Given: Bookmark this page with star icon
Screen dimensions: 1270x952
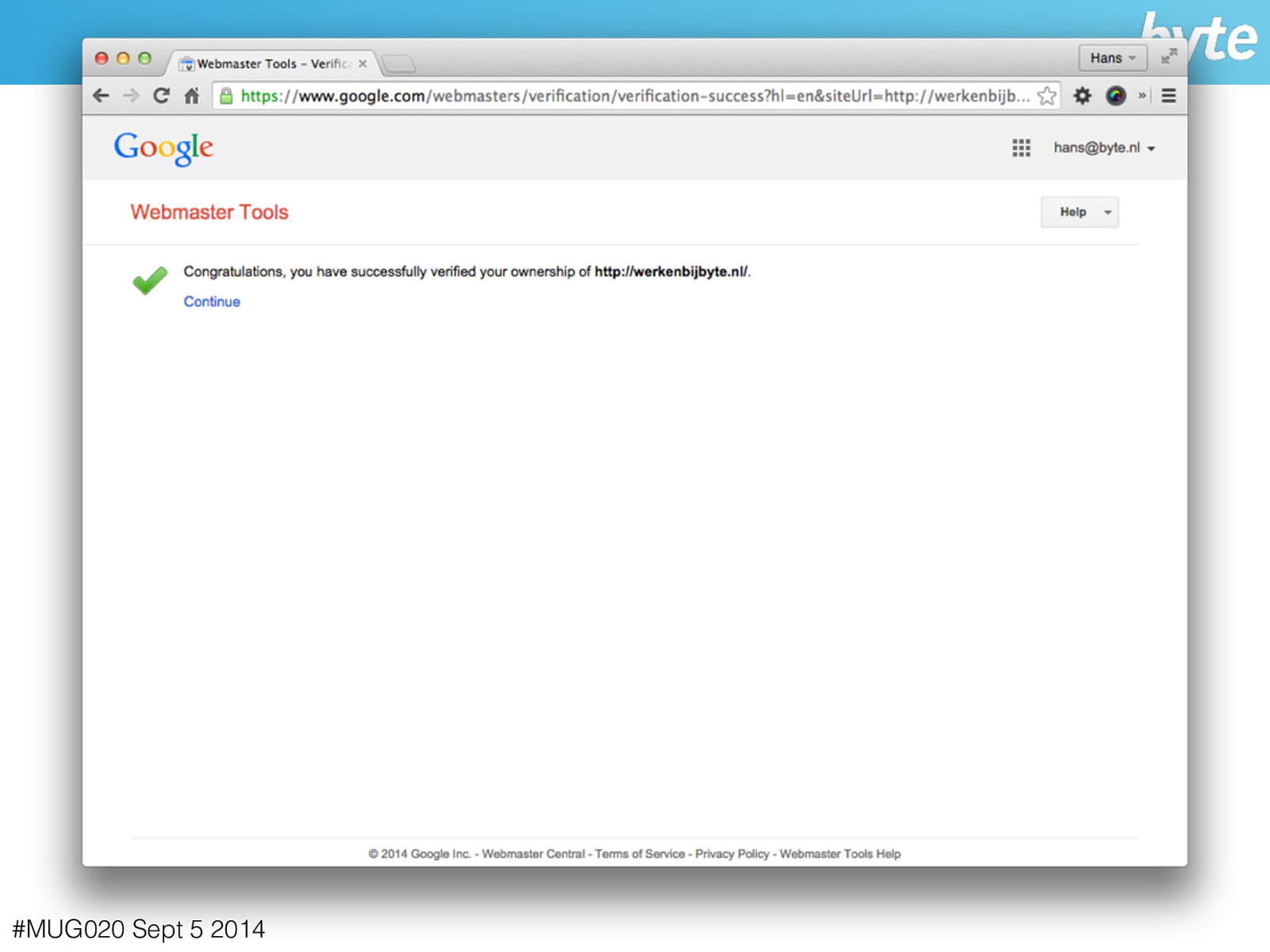Looking at the screenshot, I should pos(1047,96).
